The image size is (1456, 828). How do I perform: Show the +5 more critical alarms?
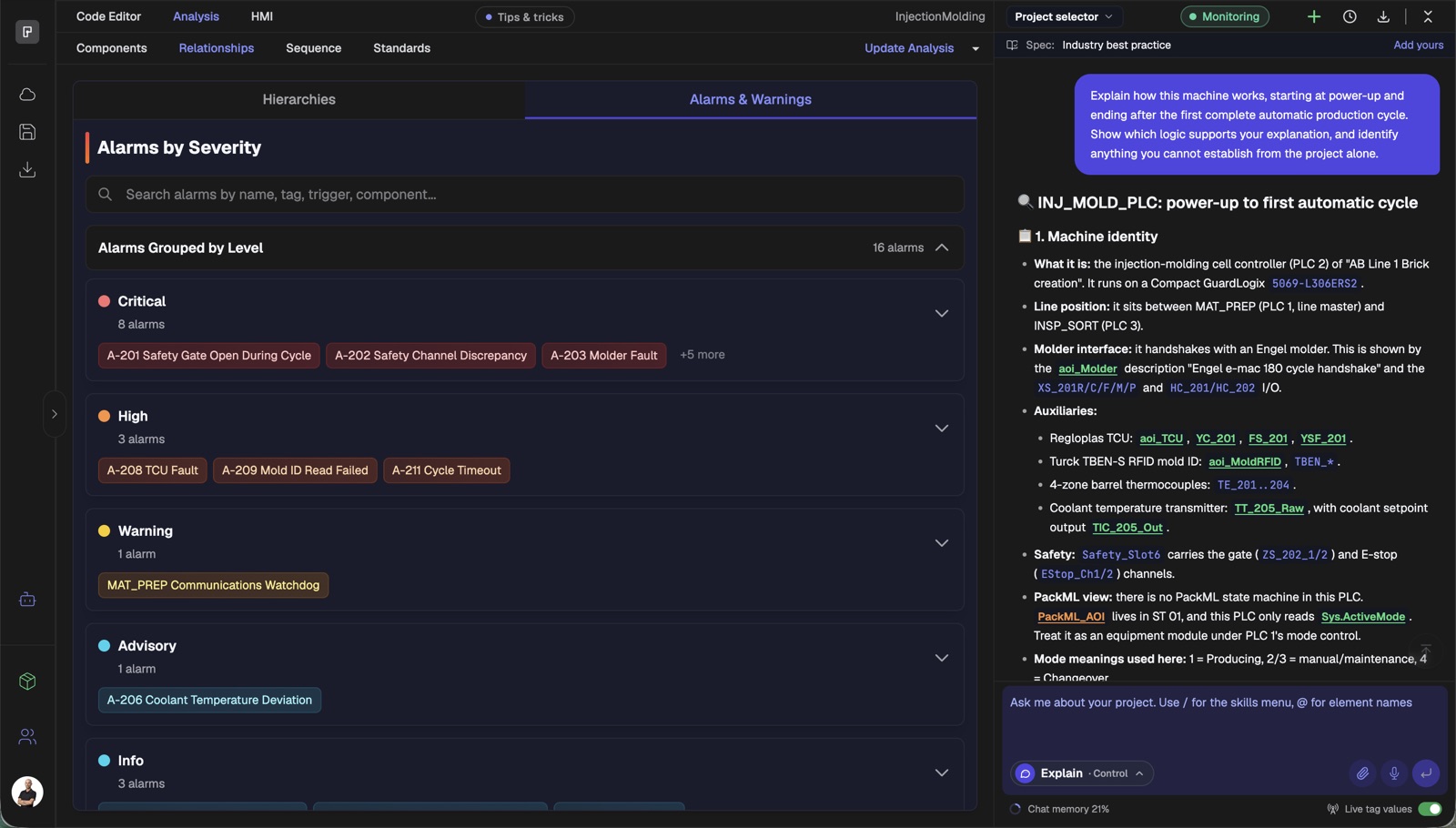(x=703, y=355)
